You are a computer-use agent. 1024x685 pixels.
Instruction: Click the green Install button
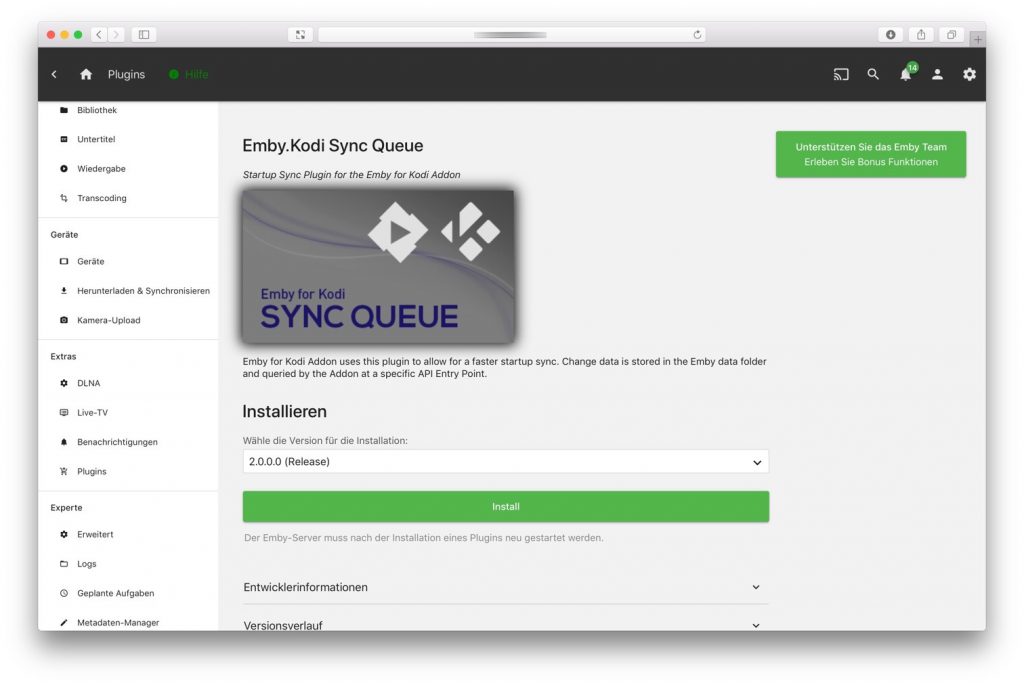505,507
